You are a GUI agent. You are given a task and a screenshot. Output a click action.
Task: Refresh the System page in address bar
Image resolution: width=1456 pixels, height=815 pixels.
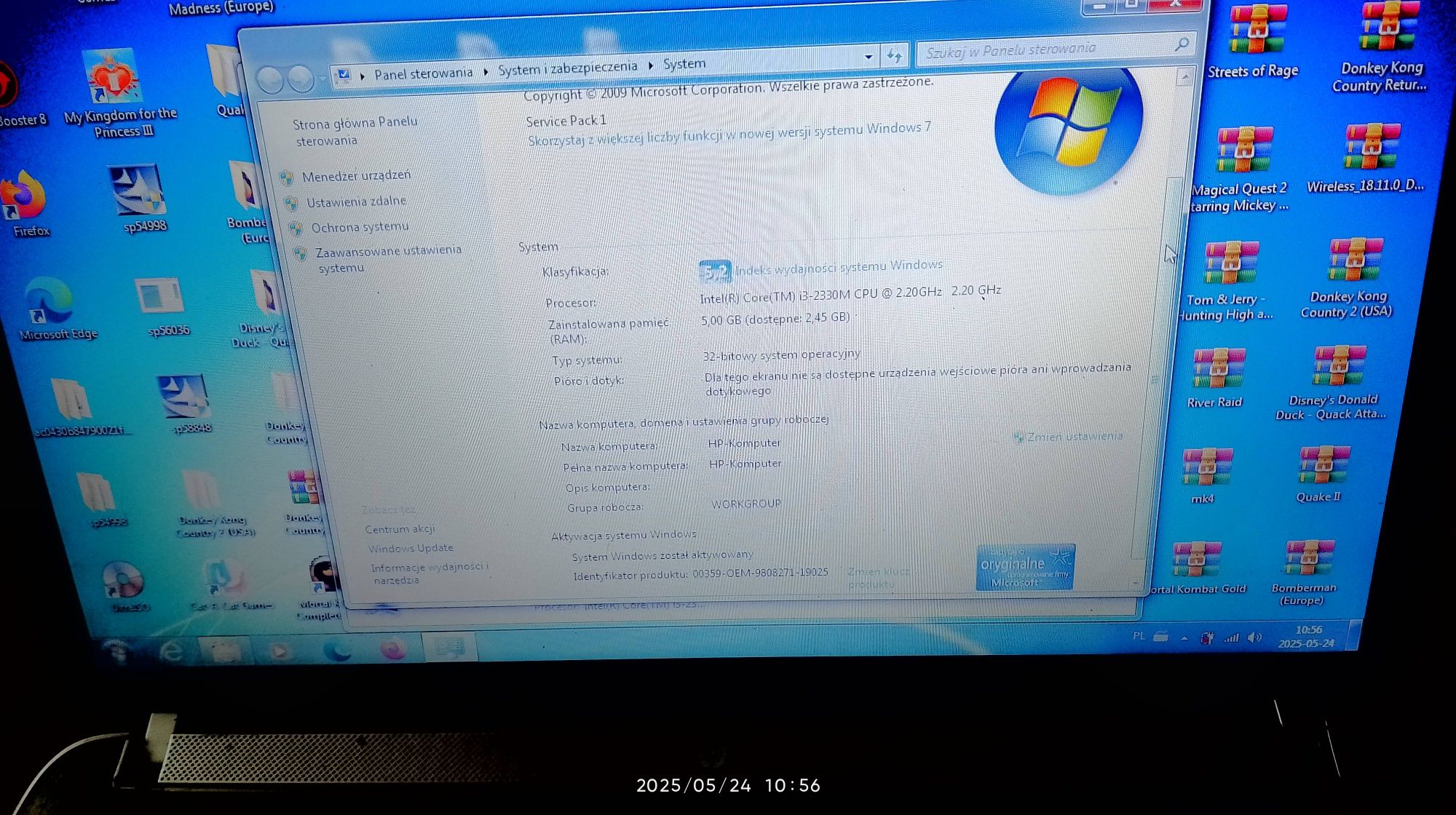pos(895,55)
